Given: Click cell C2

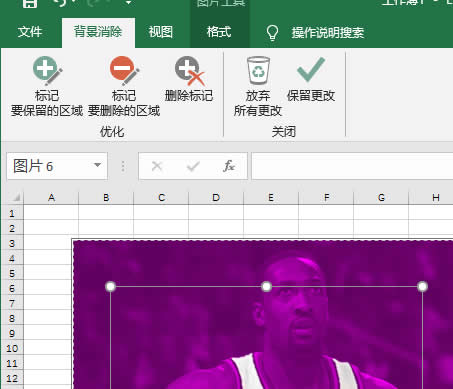Looking at the screenshot, I should point(161,227).
